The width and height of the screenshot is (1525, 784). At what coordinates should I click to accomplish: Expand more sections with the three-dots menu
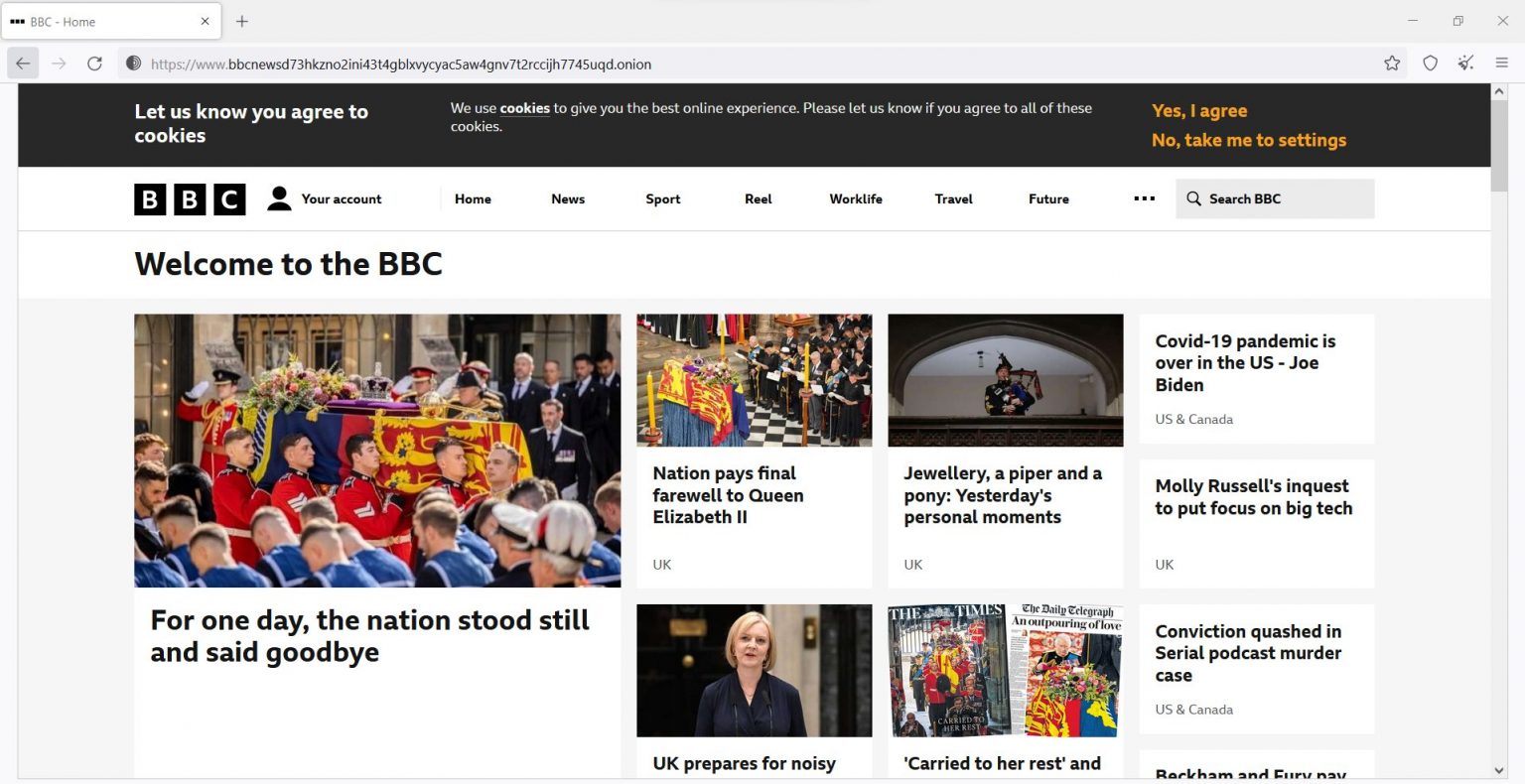click(x=1144, y=198)
